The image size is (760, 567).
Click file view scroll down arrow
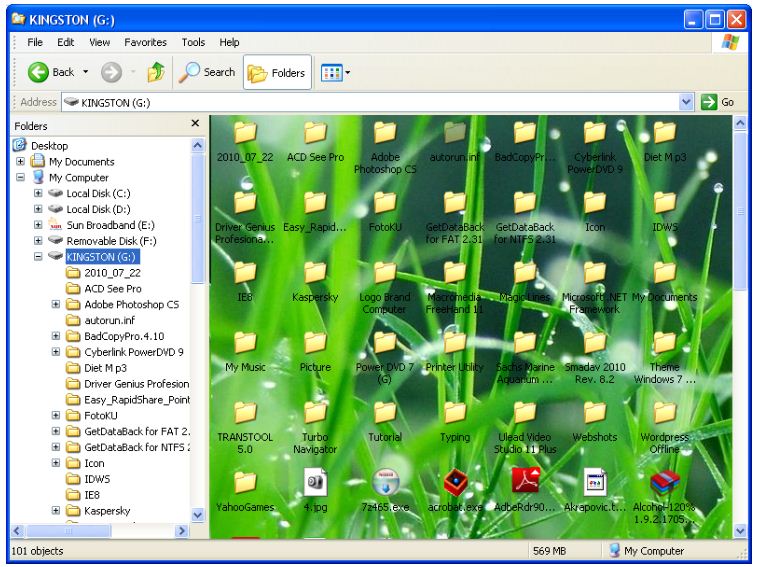click(x=740, y=531)
